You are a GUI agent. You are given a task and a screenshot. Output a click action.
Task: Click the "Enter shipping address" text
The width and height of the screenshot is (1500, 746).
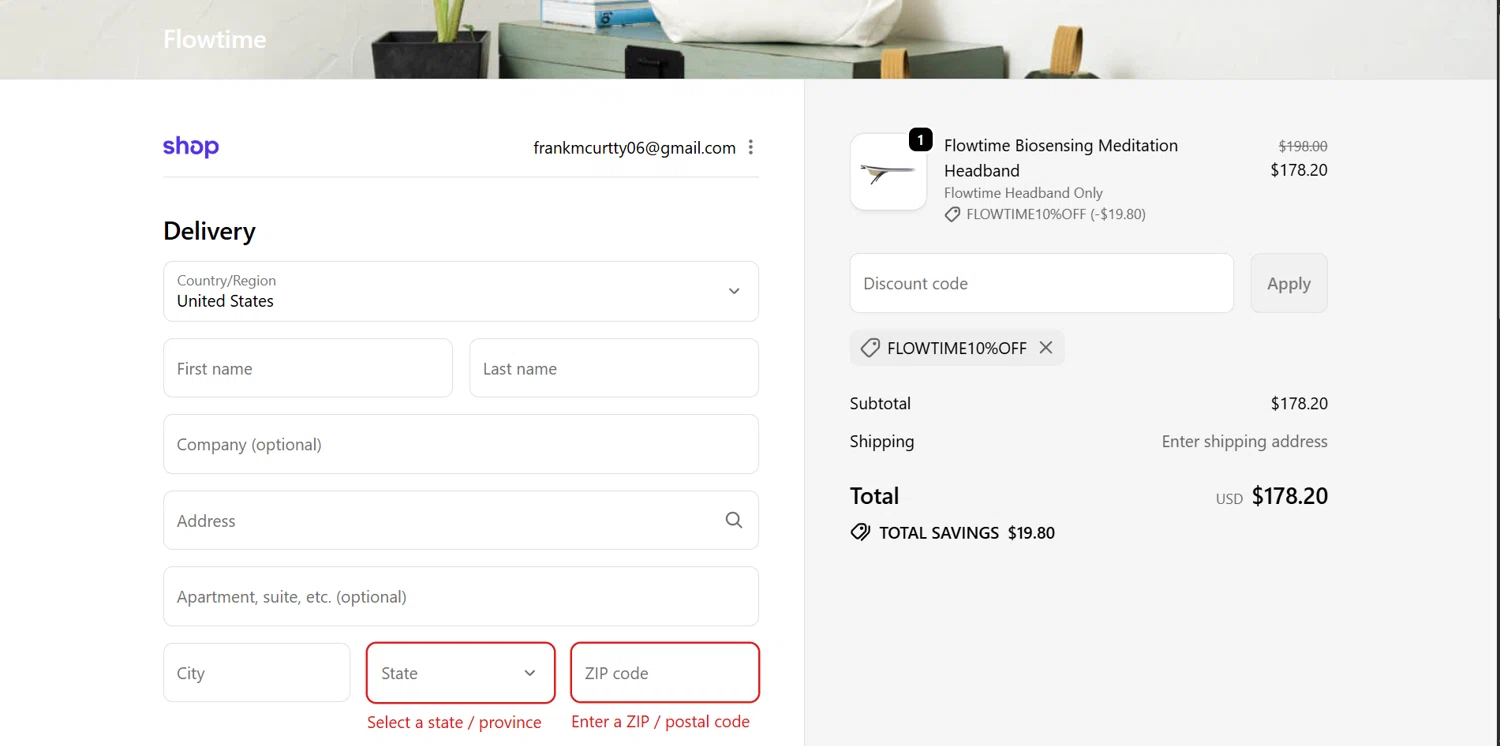(1245, 441)
